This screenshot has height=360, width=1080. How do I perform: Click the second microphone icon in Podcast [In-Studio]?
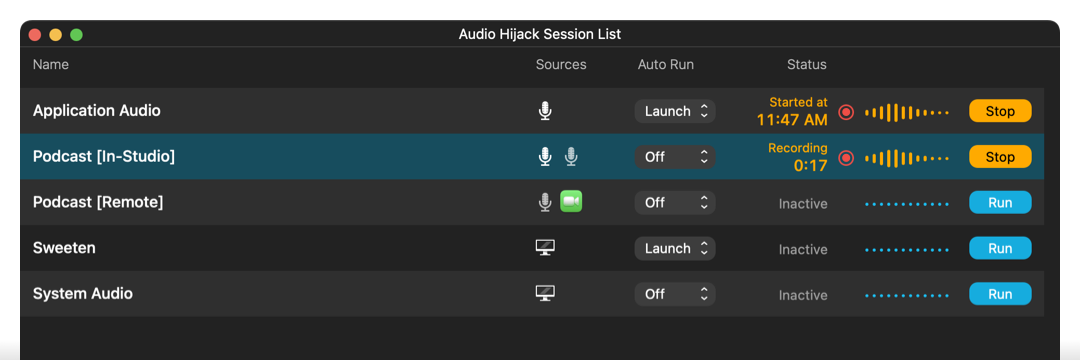tap(571, 157)
